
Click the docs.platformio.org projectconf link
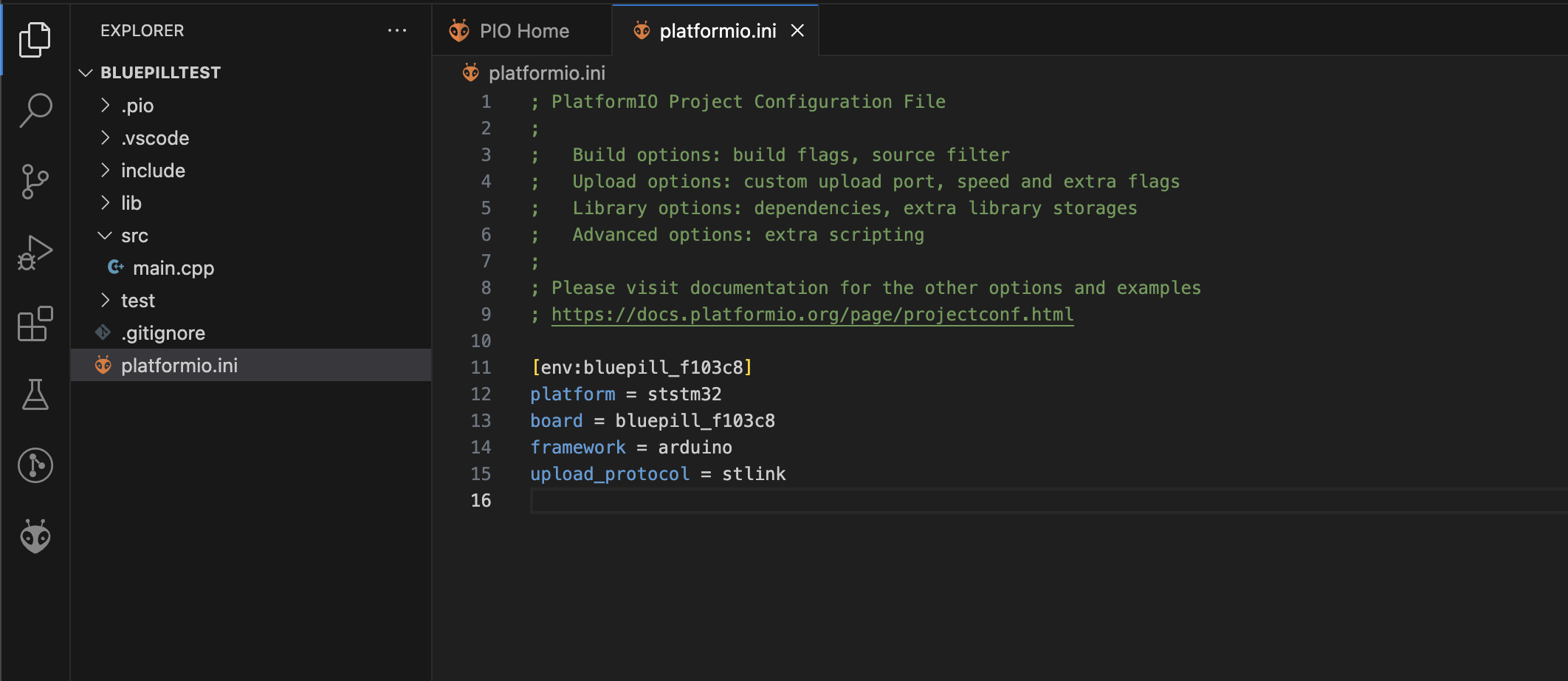812,315
